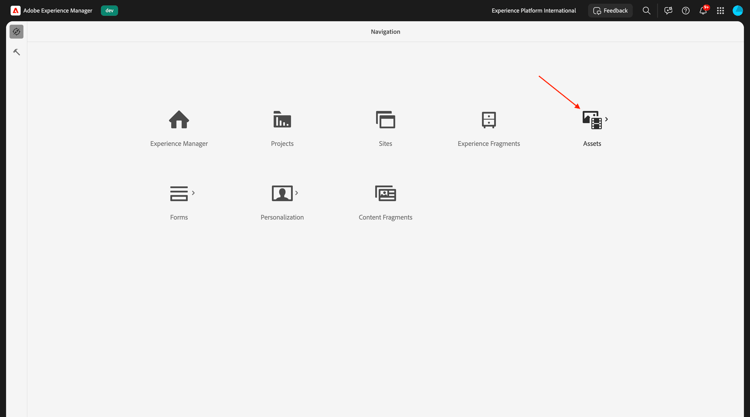Viewport: 750px width, 417px height.
Task: Open the chat assistant icon in the header
Action: (668, 11)
